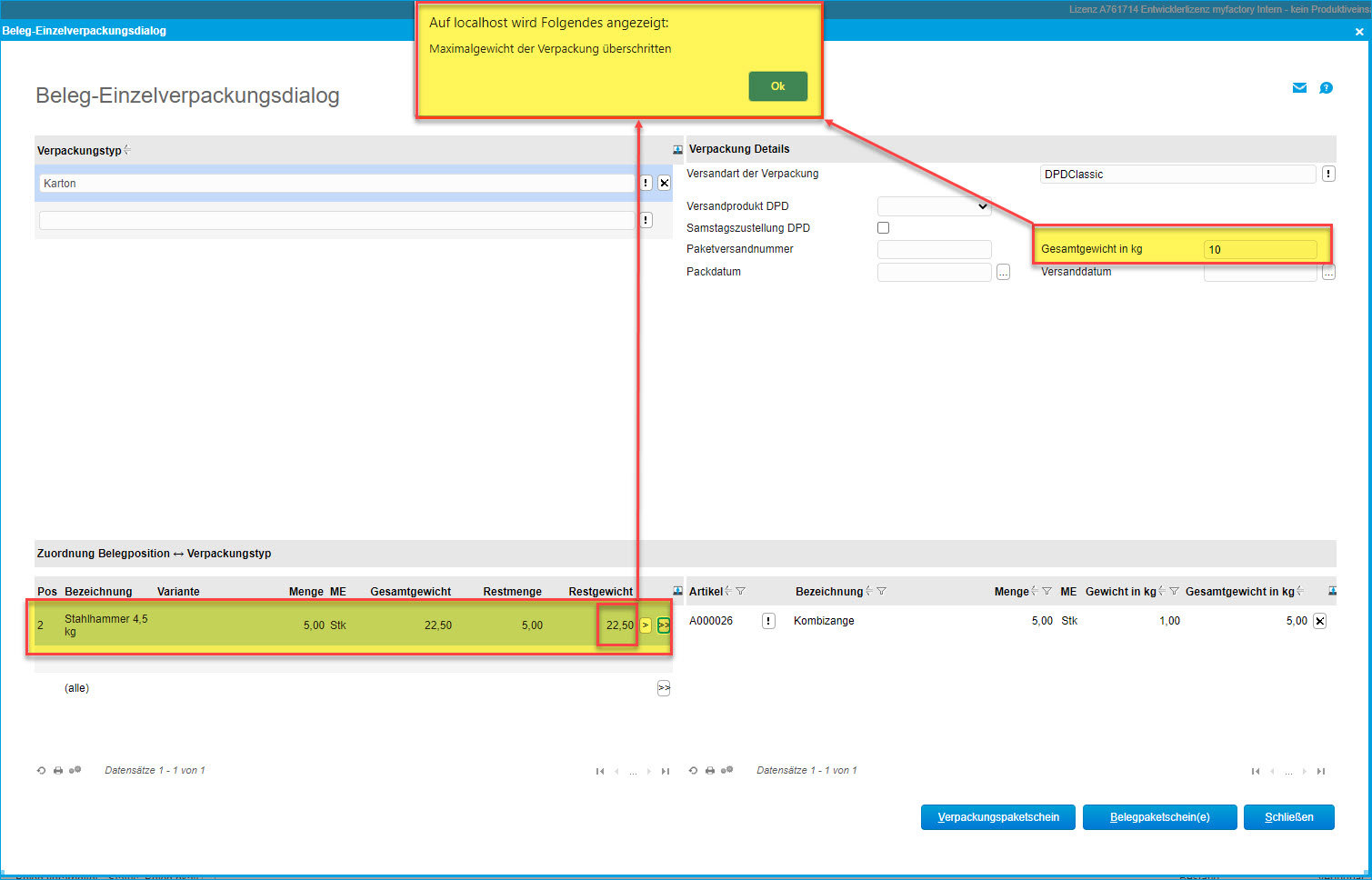
Task: Click the single-arrow assign button for Stahlhammer
Action: pos(646,625)
